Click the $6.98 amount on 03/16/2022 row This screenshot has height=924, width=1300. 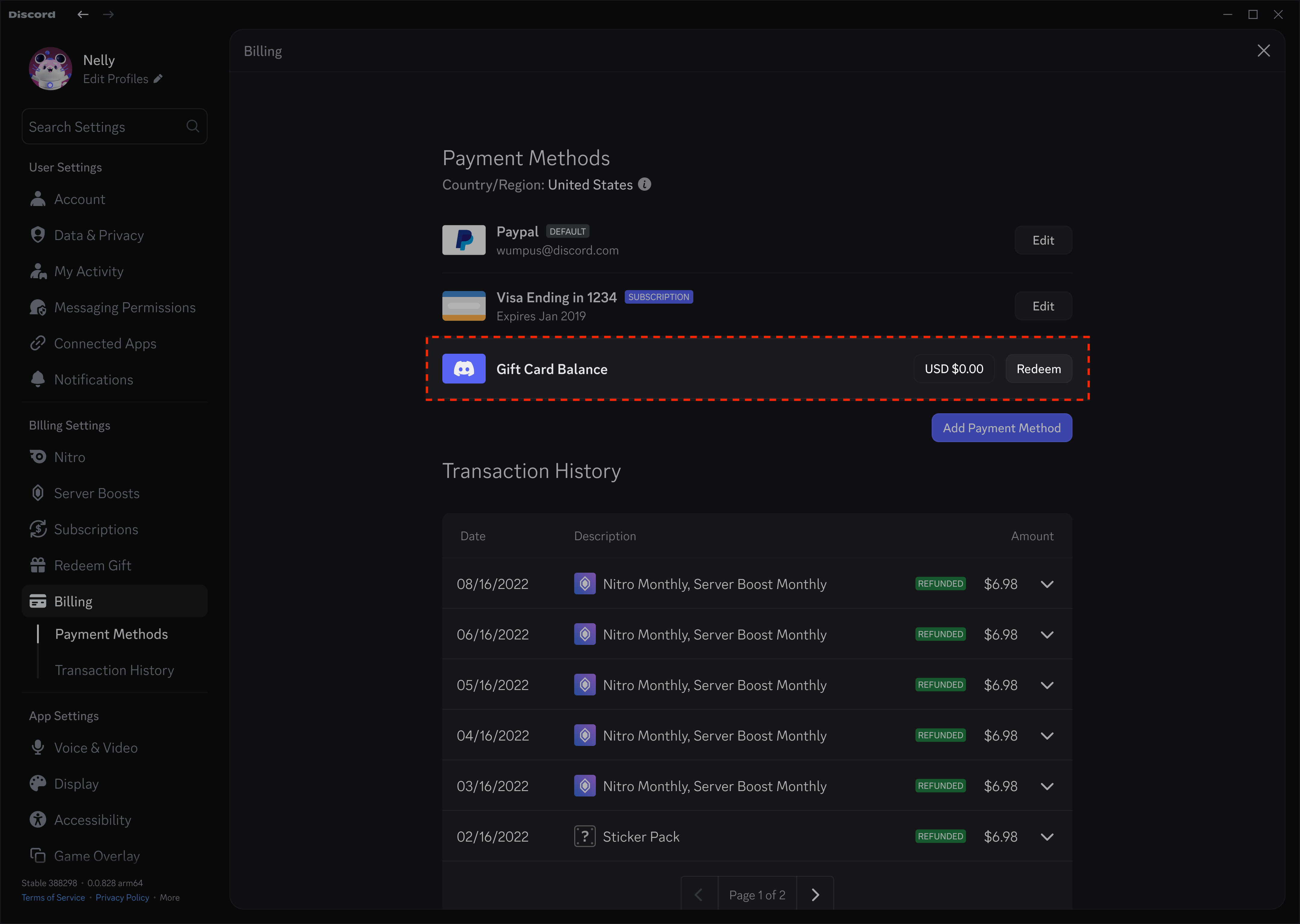coord(1001,786)
